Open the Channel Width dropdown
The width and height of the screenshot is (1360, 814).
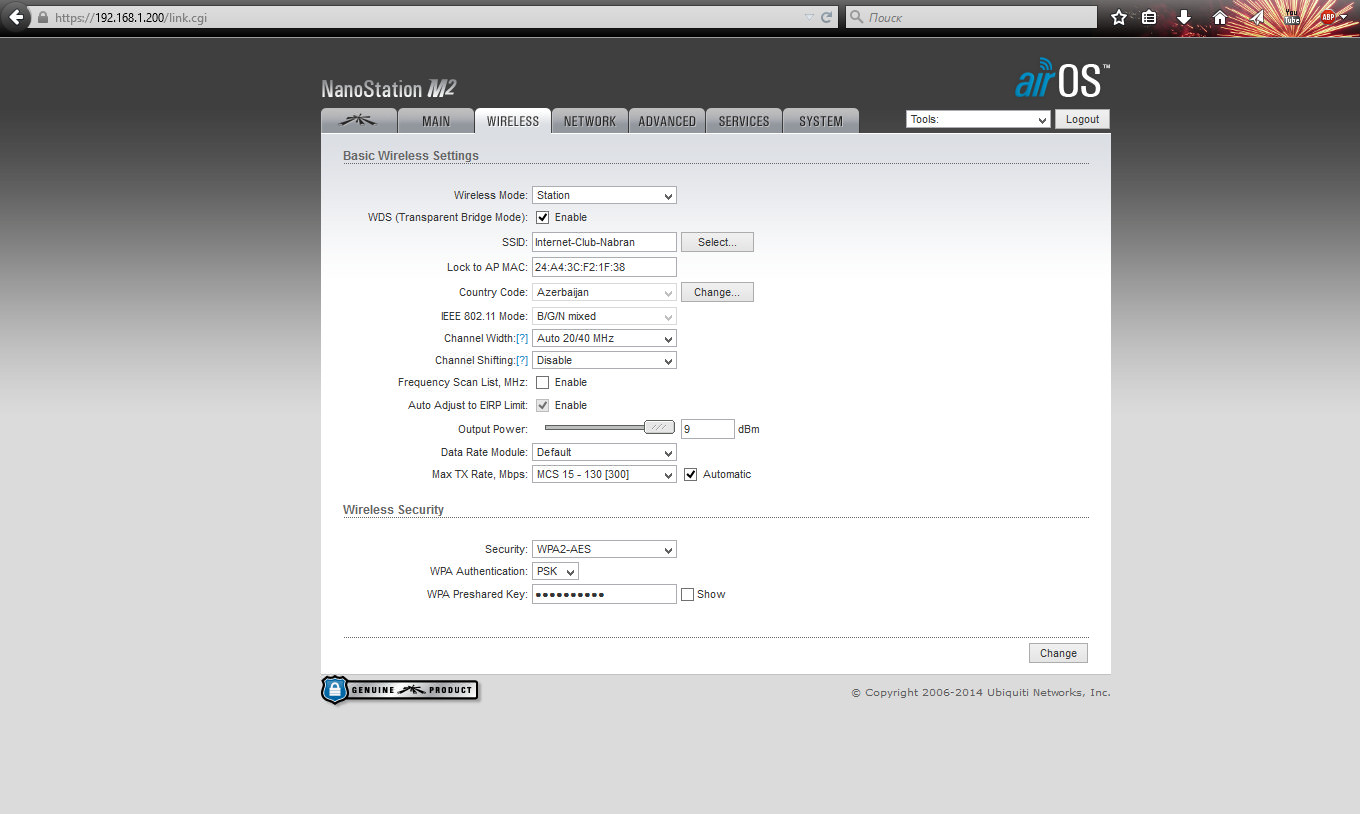[x=604, y=338]
